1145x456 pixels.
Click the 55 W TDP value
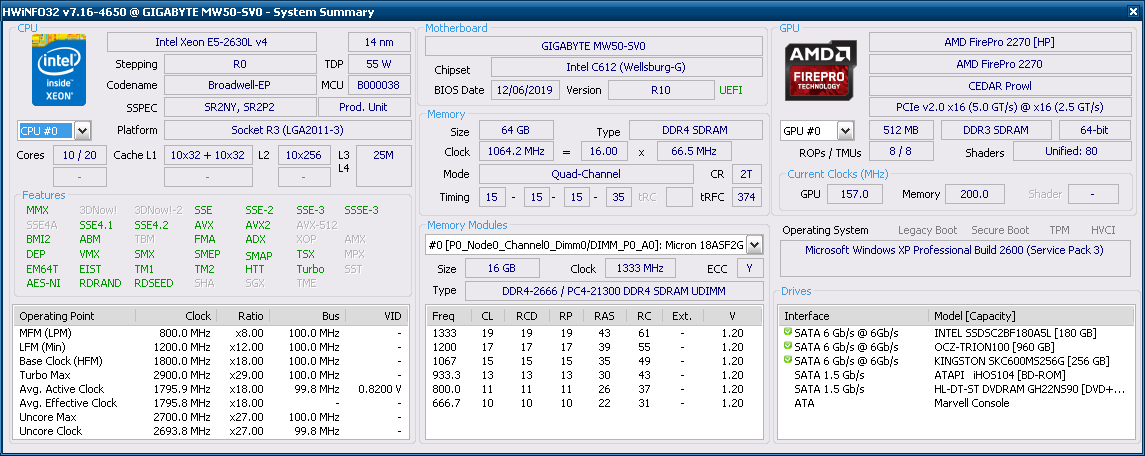[379, 64]
